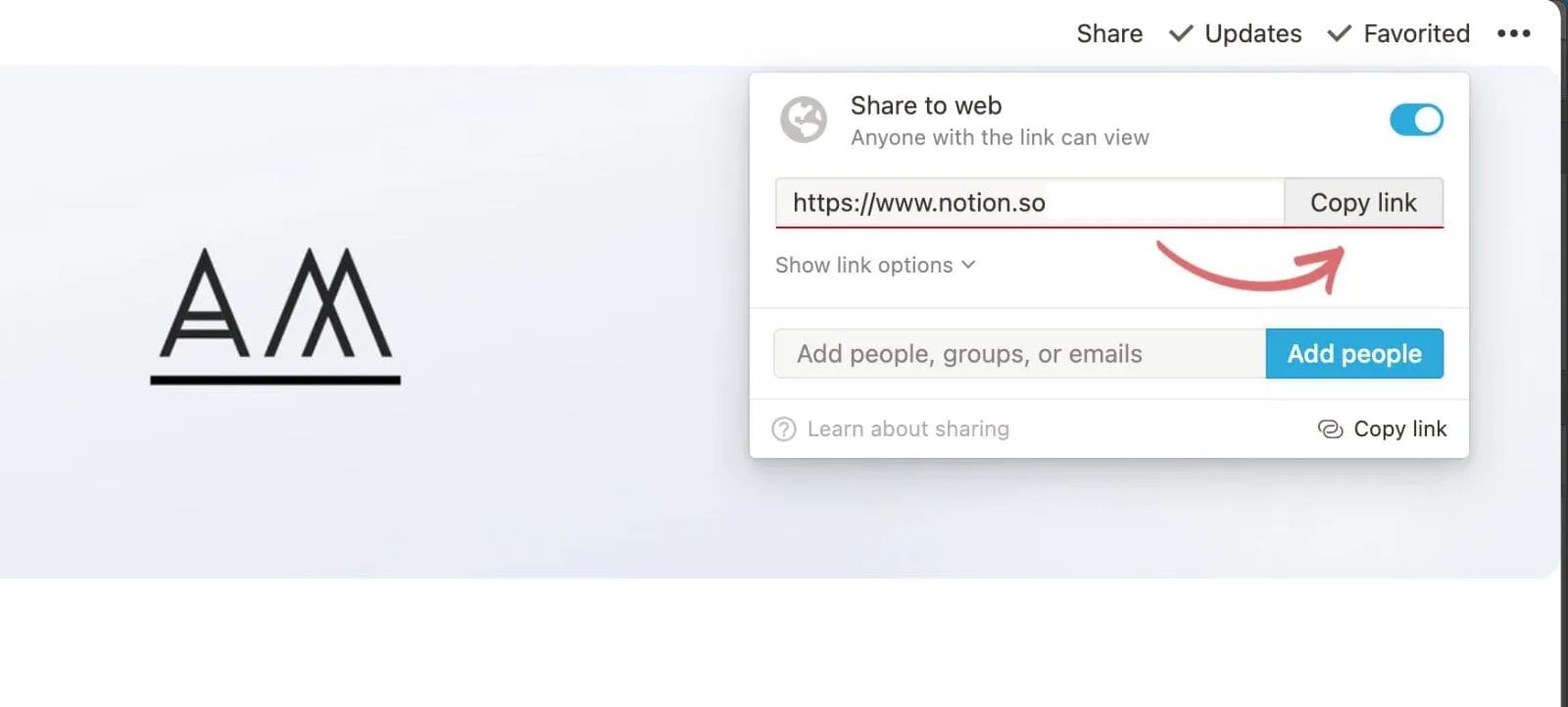Open Learn about sharing
The height and width of the screenshot is (707, 1568).
[x=907, y=429]
